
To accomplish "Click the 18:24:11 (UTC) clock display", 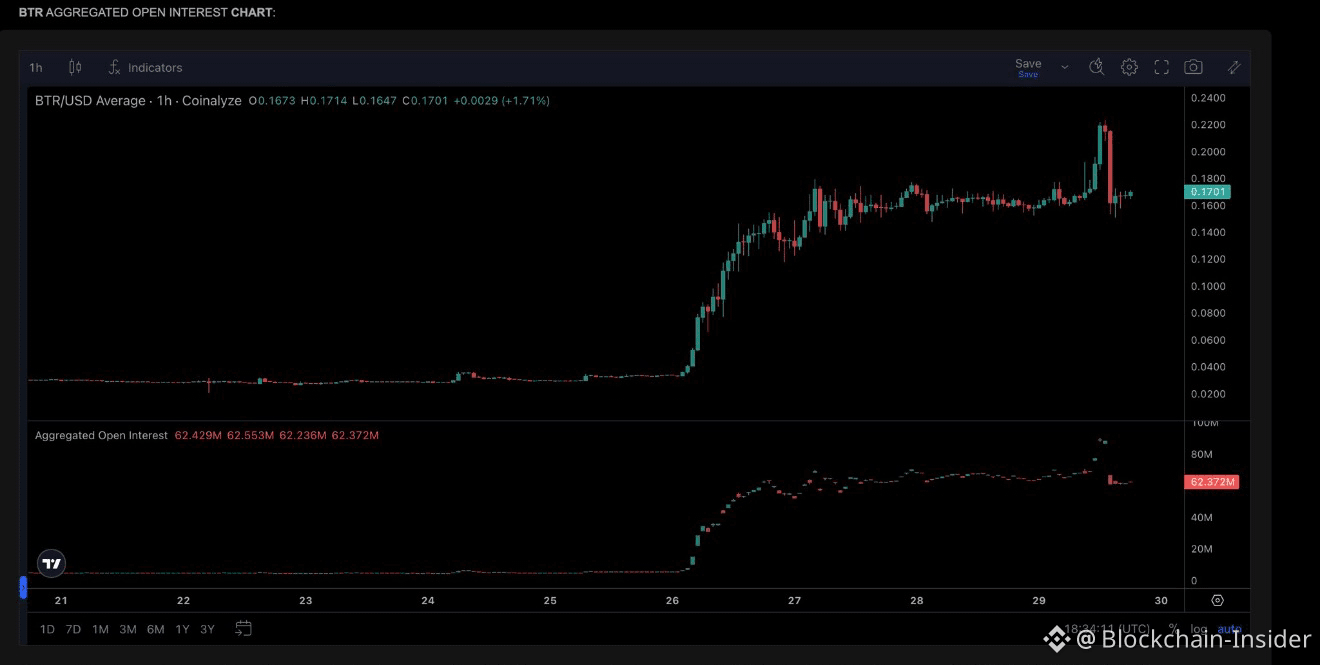I will point(1107,629).
